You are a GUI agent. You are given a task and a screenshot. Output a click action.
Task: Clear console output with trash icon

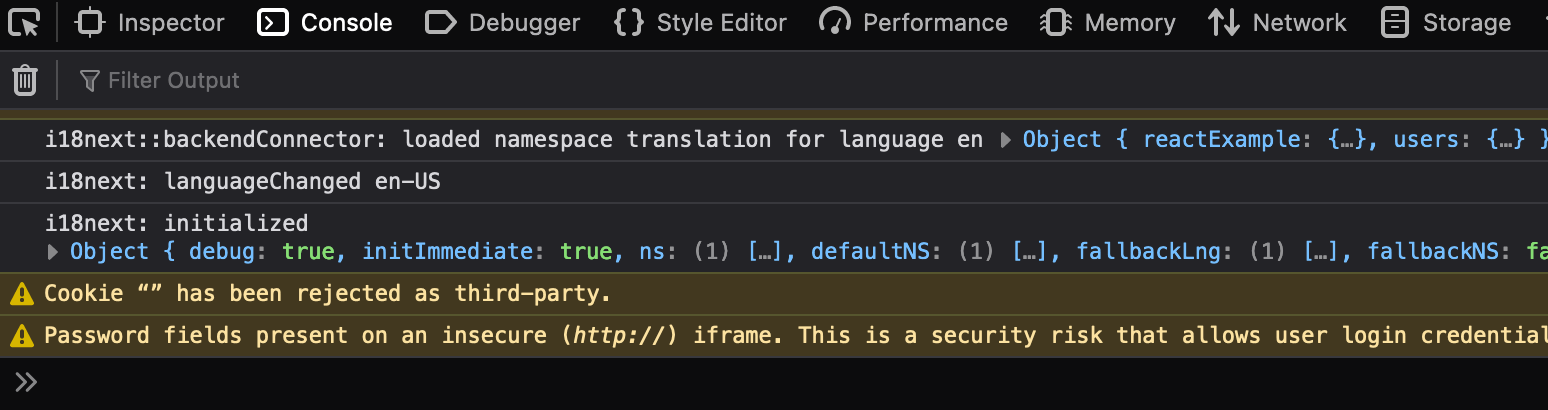coord(25,80)
